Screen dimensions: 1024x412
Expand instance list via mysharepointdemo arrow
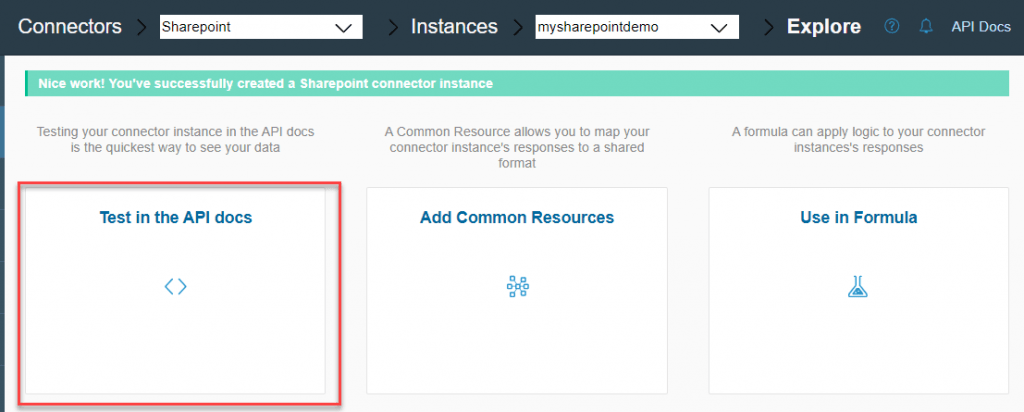[719, 27]
